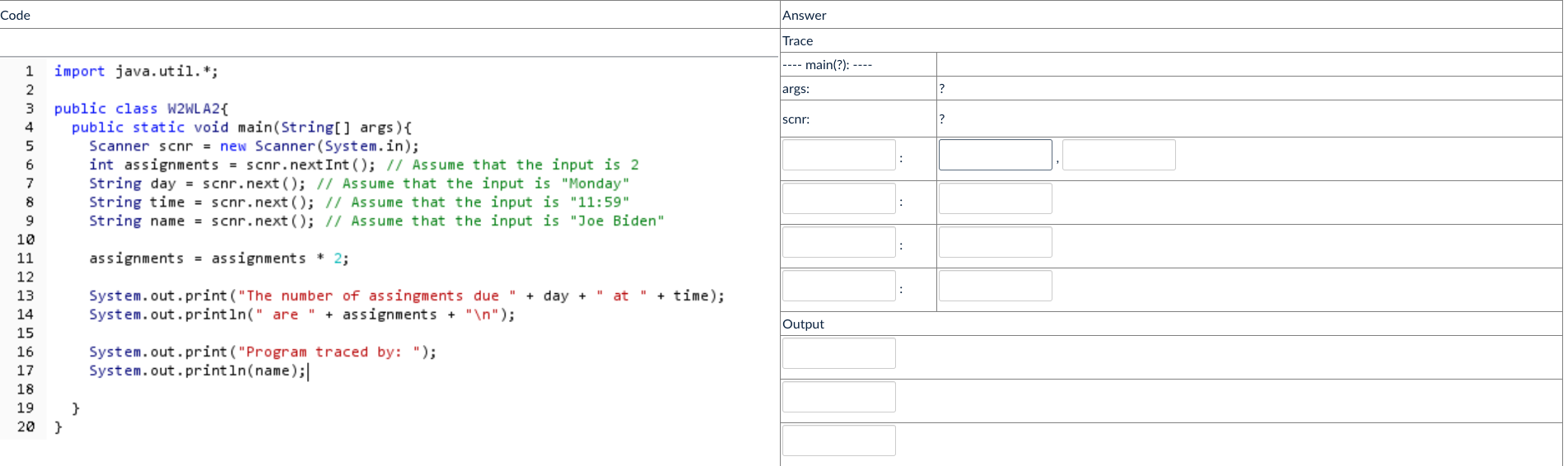Image resolution: width=1568 pixels, height=466 pixels.
Task: Click the 'System.out.println(name);' line
Action: 198,370
